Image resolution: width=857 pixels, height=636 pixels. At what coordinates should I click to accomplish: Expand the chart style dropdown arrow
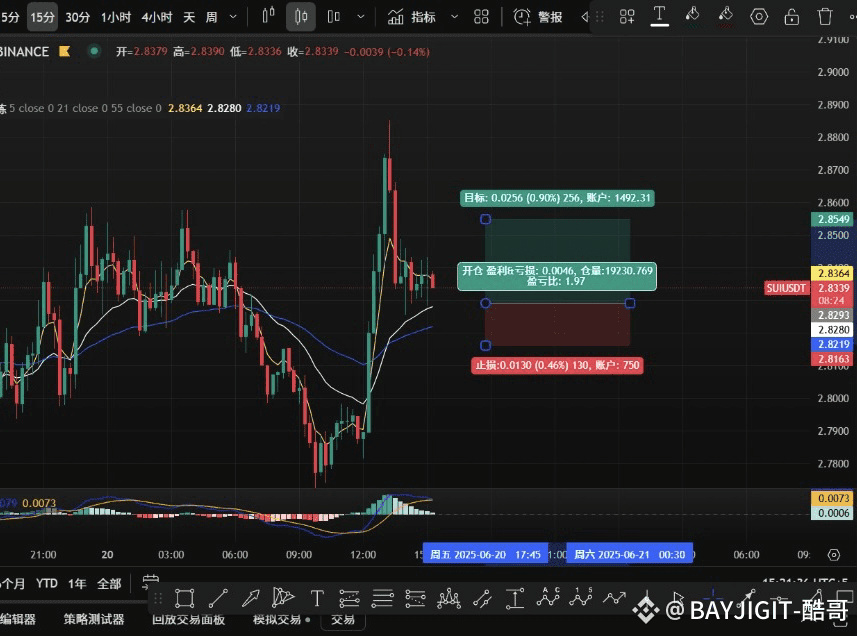(x=361, y=17)
